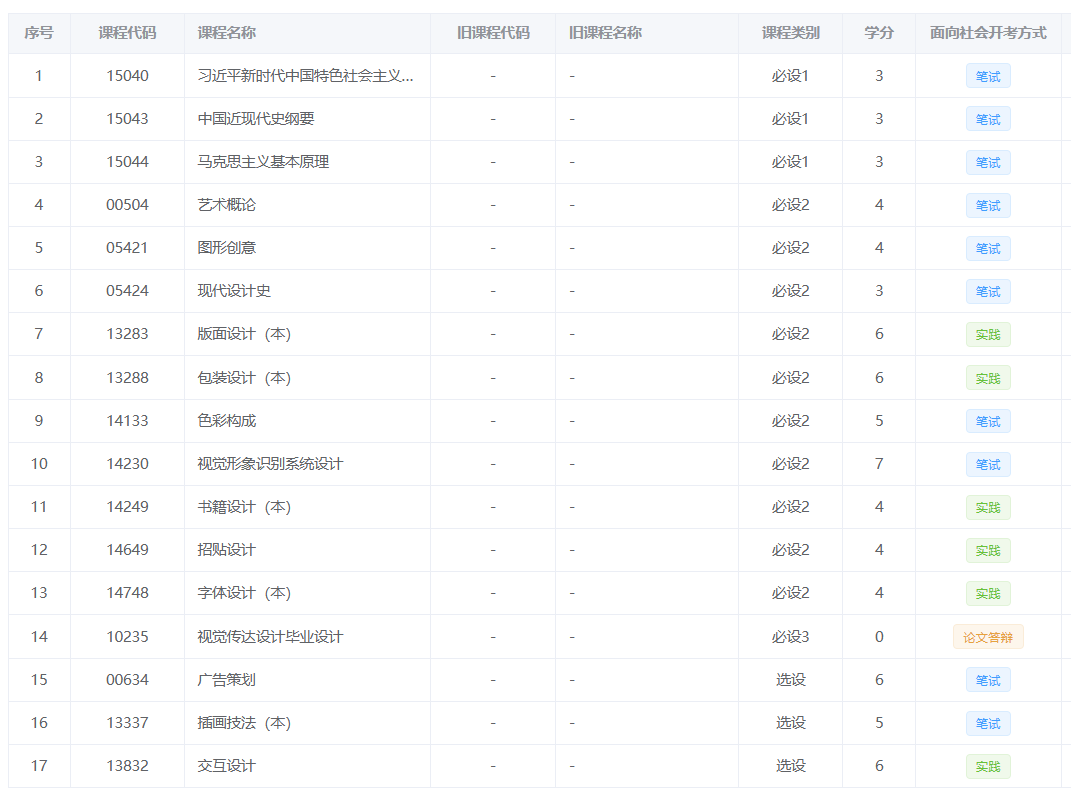Click course name 视觉传达设计毕业设计

[x=270, y=637]
